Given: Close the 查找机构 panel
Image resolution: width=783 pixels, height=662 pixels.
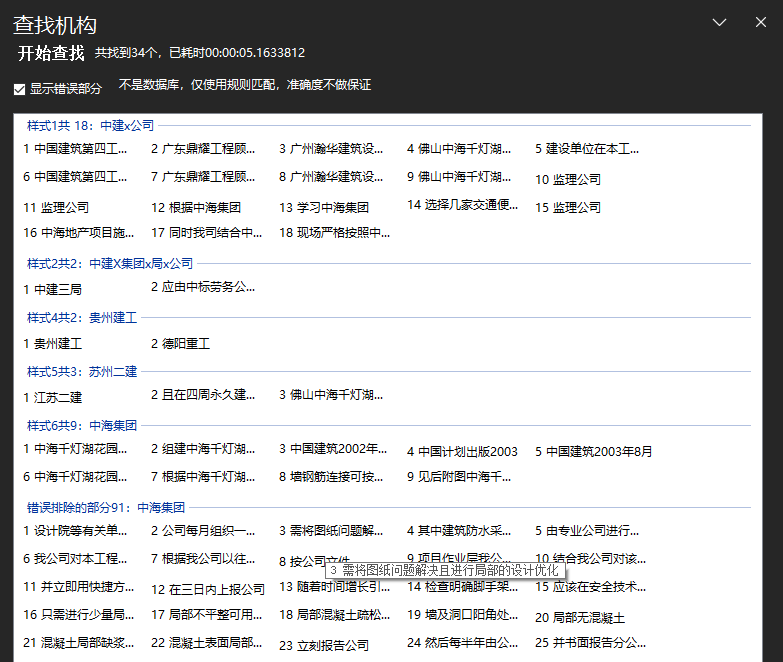Looking at the screenshot, I should [757, 22].
